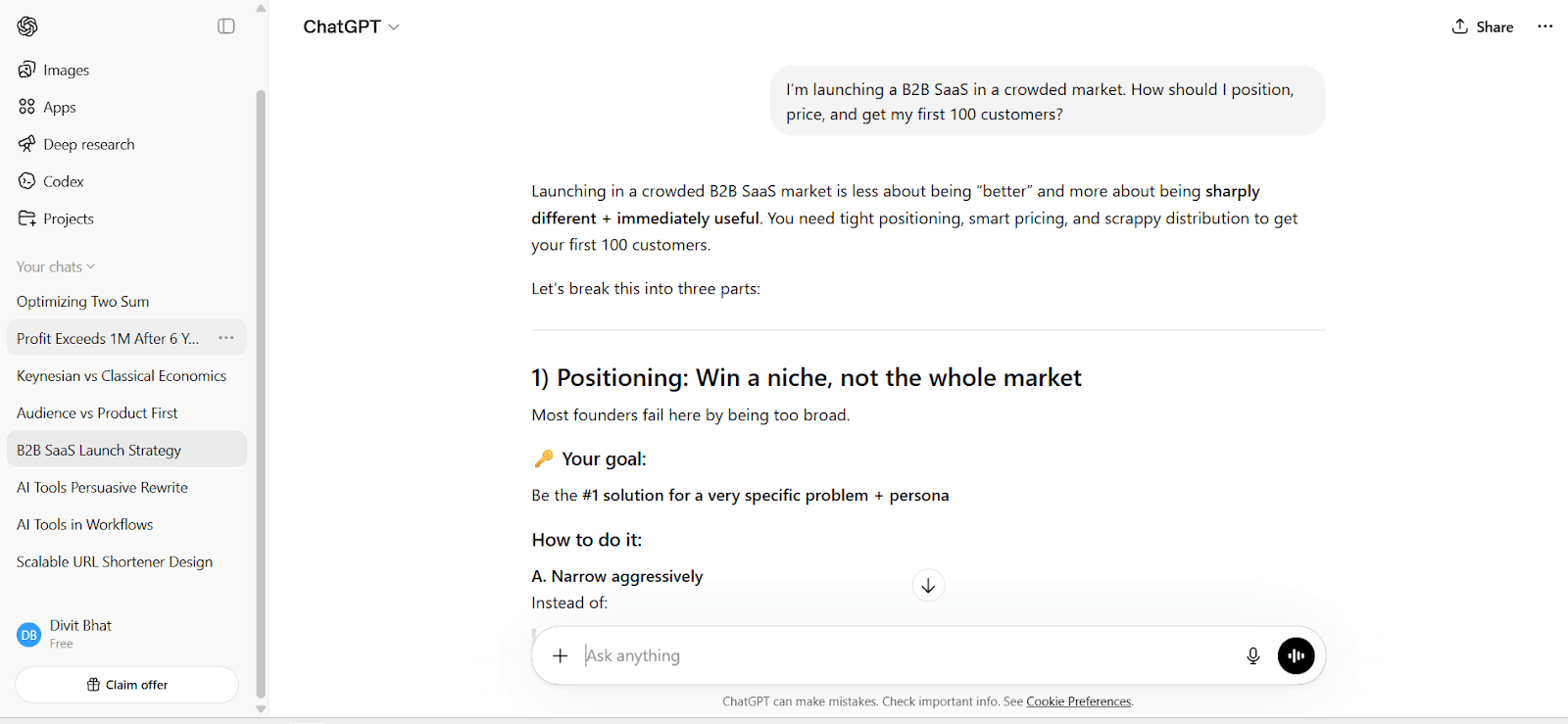Viewport: 1568px width, 724px height.
Task: Collapse the Your chats section
Action: (55, 265)
